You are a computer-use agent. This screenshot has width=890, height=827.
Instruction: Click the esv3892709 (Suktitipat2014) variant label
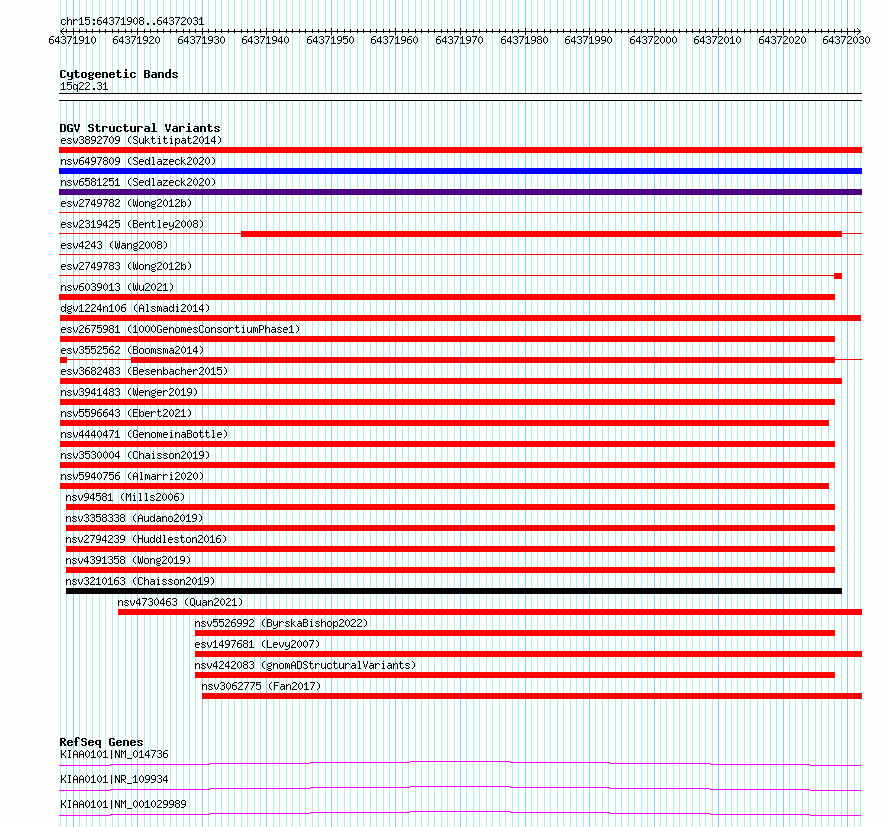pyautogui.click(x=141, y=140)
